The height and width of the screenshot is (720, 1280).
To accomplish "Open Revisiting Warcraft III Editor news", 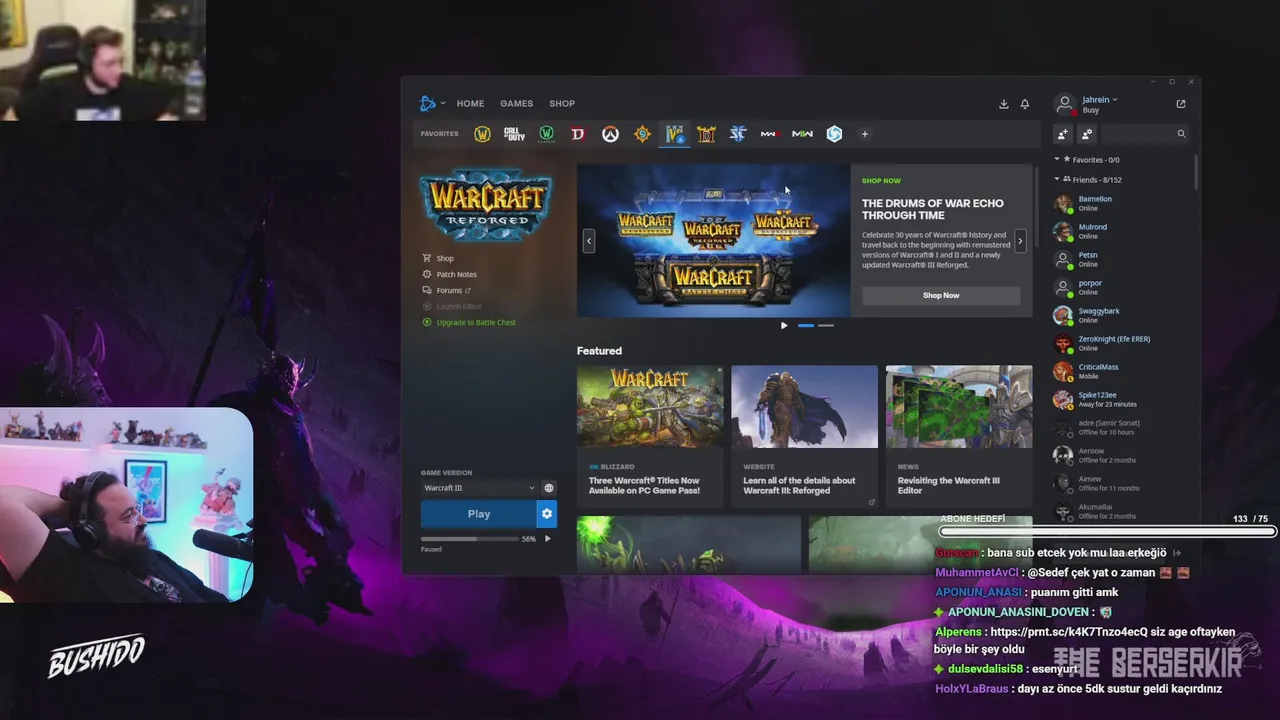I will point(959,435).
